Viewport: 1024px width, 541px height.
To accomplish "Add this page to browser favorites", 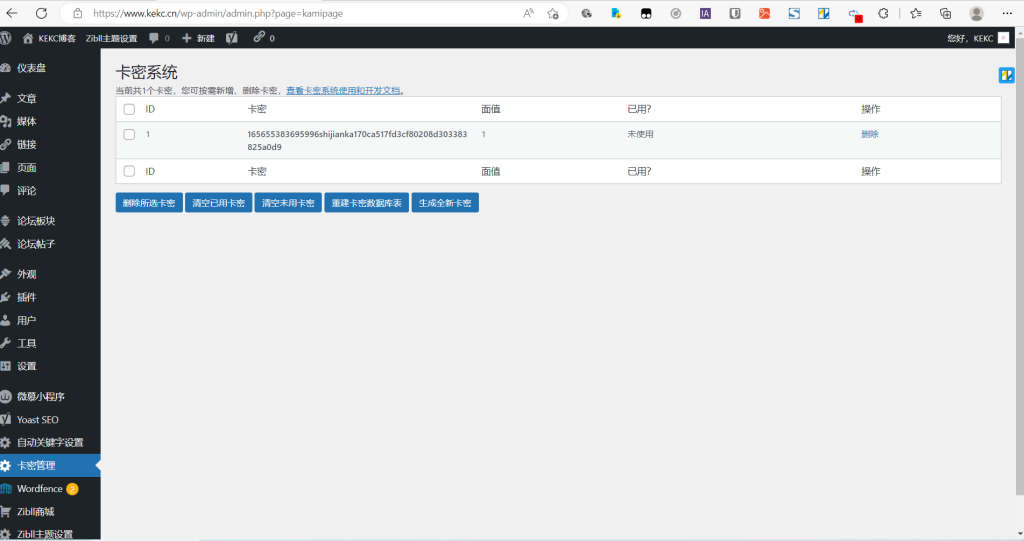I will 553,14.
